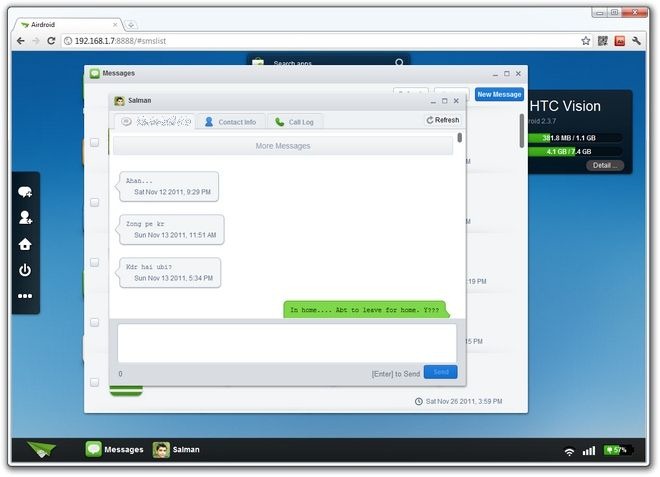
Task: Click the AirDroid paper plane logo
Action: [x=41, y=450]
